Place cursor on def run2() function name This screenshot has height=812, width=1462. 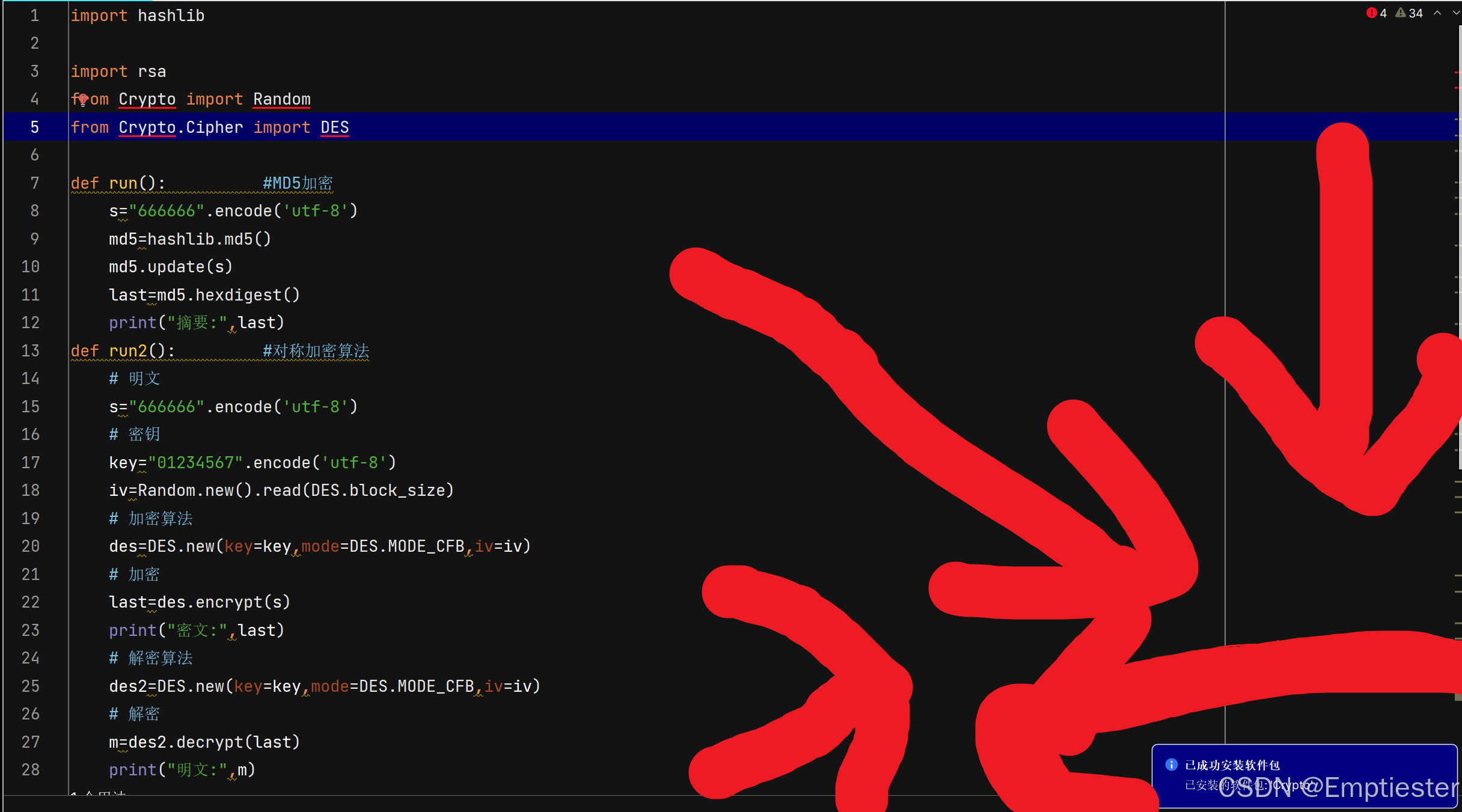point(128,351)
